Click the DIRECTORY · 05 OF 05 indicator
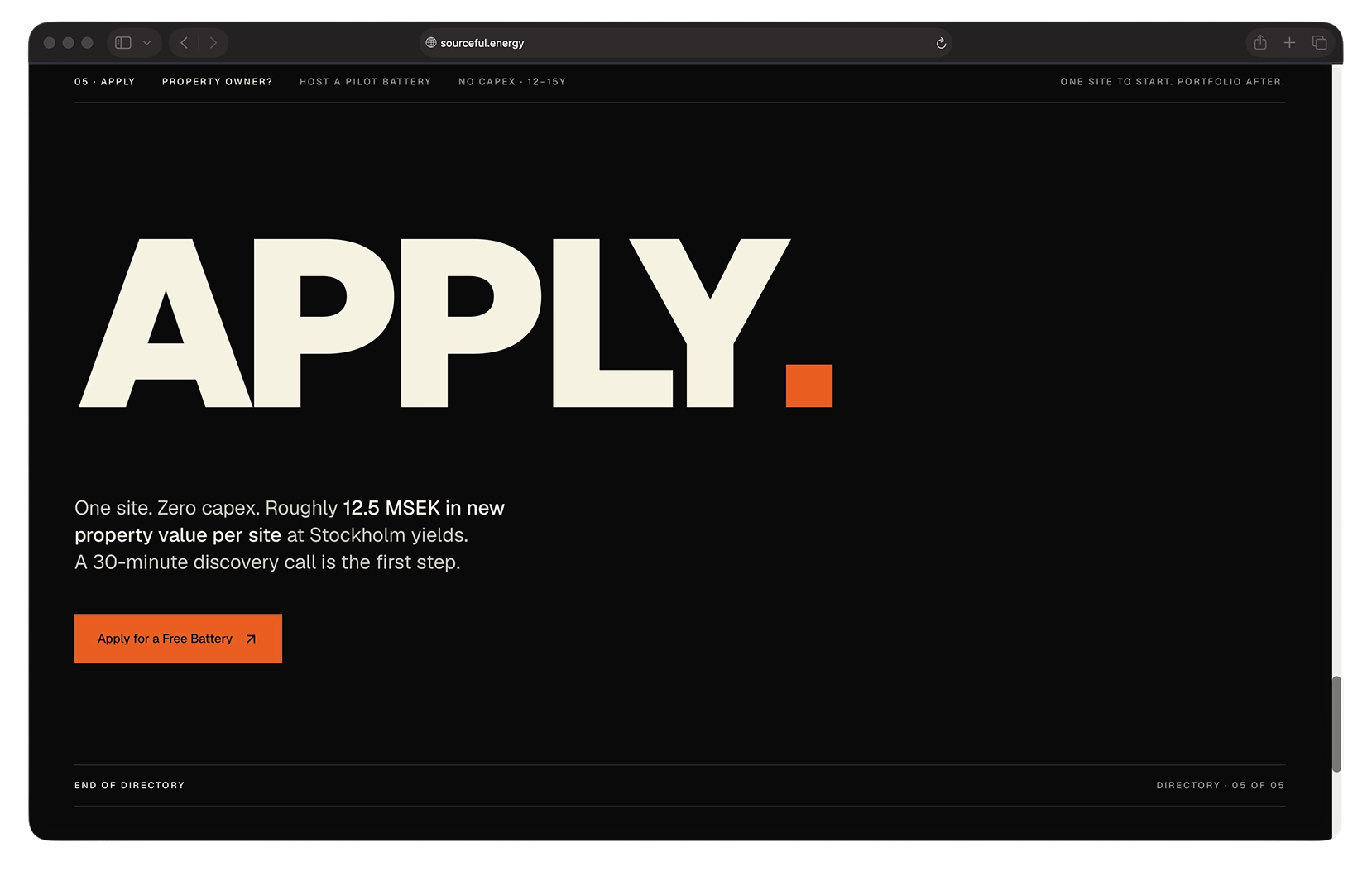 click(1221, 785)
